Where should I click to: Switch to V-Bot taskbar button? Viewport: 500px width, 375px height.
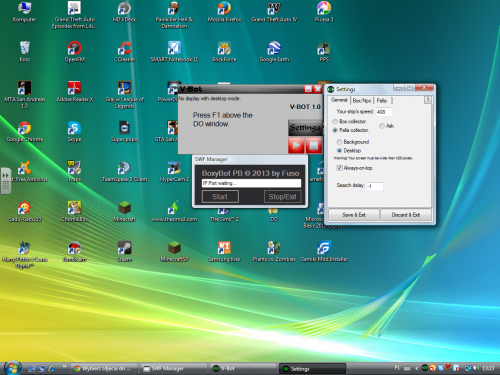(242, 369)
